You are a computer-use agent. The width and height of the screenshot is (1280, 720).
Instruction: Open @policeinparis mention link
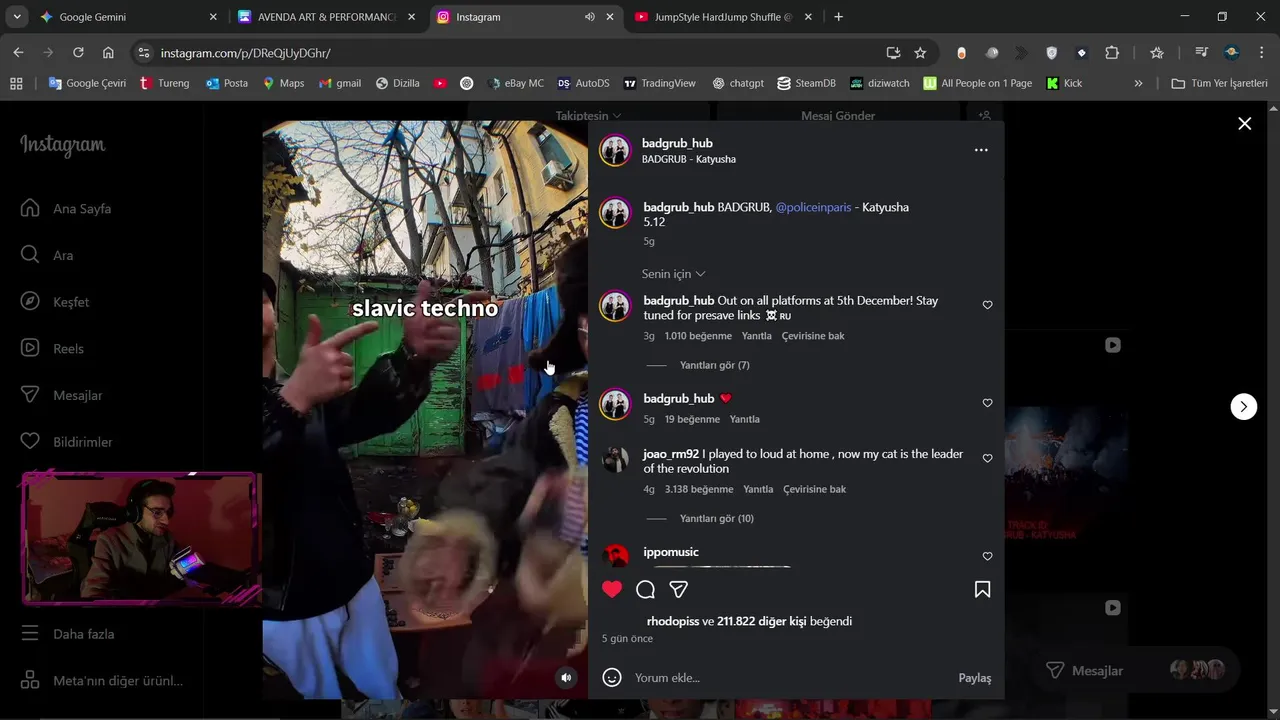coord(813,207)
